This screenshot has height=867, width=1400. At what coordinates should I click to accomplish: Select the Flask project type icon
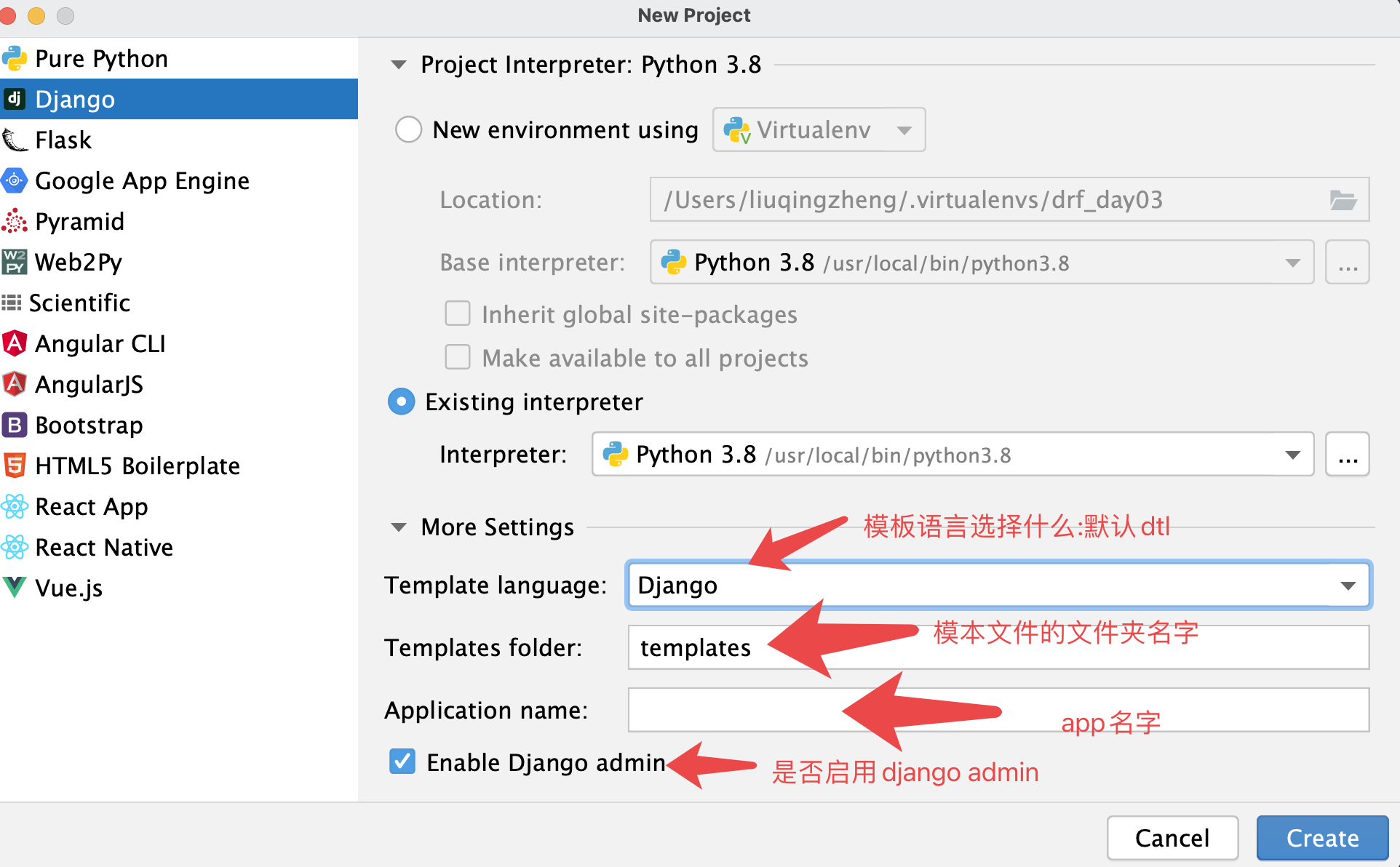(x=15, y=140)
